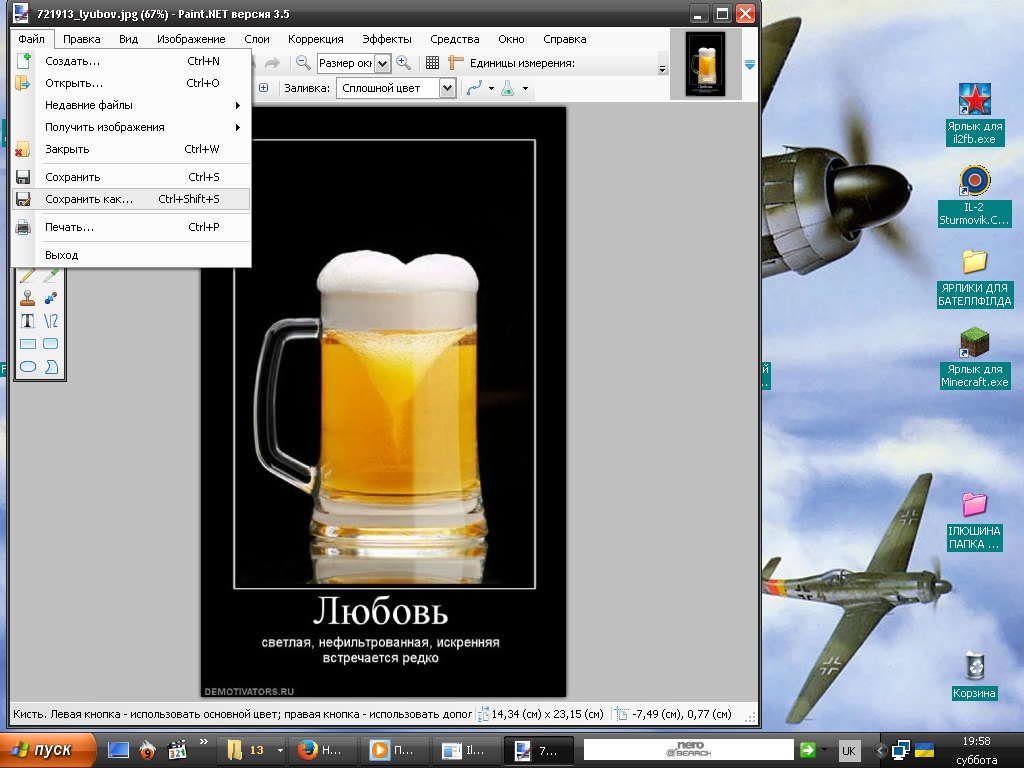Select the Freeform Shape tool
The height and width of the screenshot is (768, 1024).
click(x=51, y=367)
